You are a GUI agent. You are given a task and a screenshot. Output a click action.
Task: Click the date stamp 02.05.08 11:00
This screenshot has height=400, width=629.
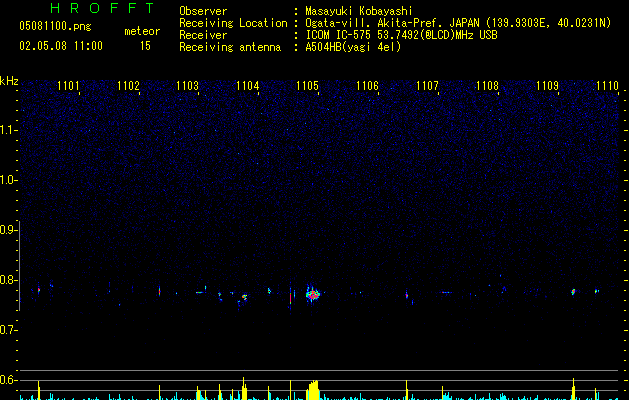coord(61,46)
